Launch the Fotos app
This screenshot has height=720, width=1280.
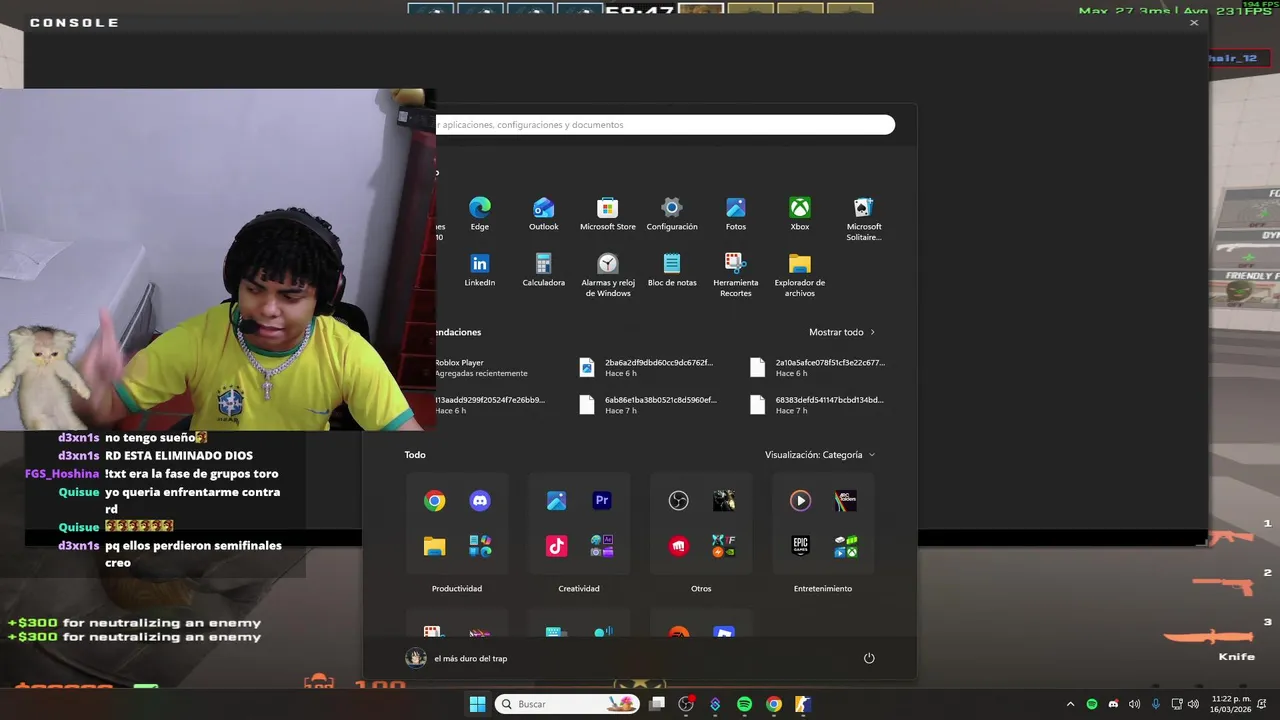point(736,214)
